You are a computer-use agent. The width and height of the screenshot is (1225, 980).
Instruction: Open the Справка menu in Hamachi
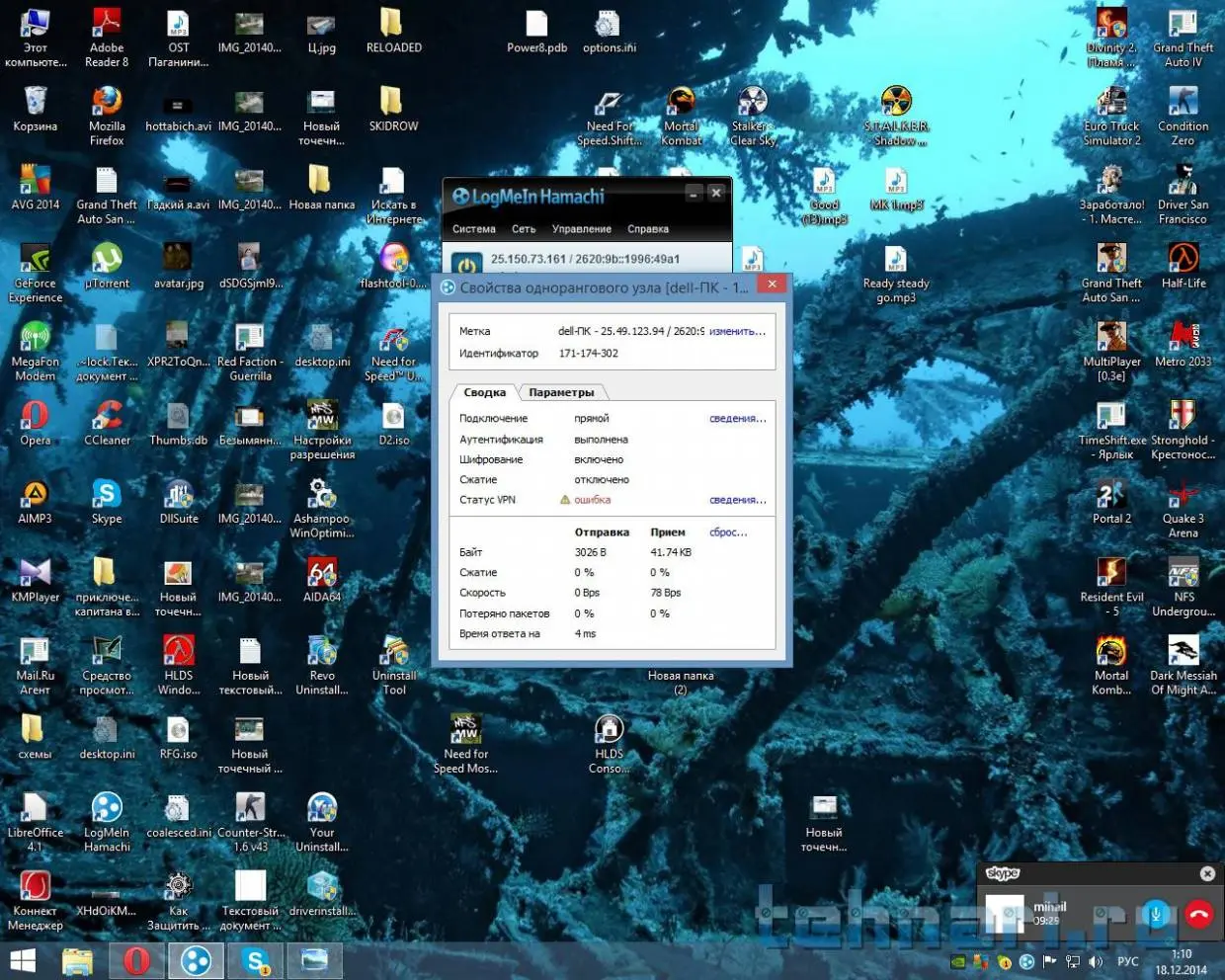click(x=647, y=229)
